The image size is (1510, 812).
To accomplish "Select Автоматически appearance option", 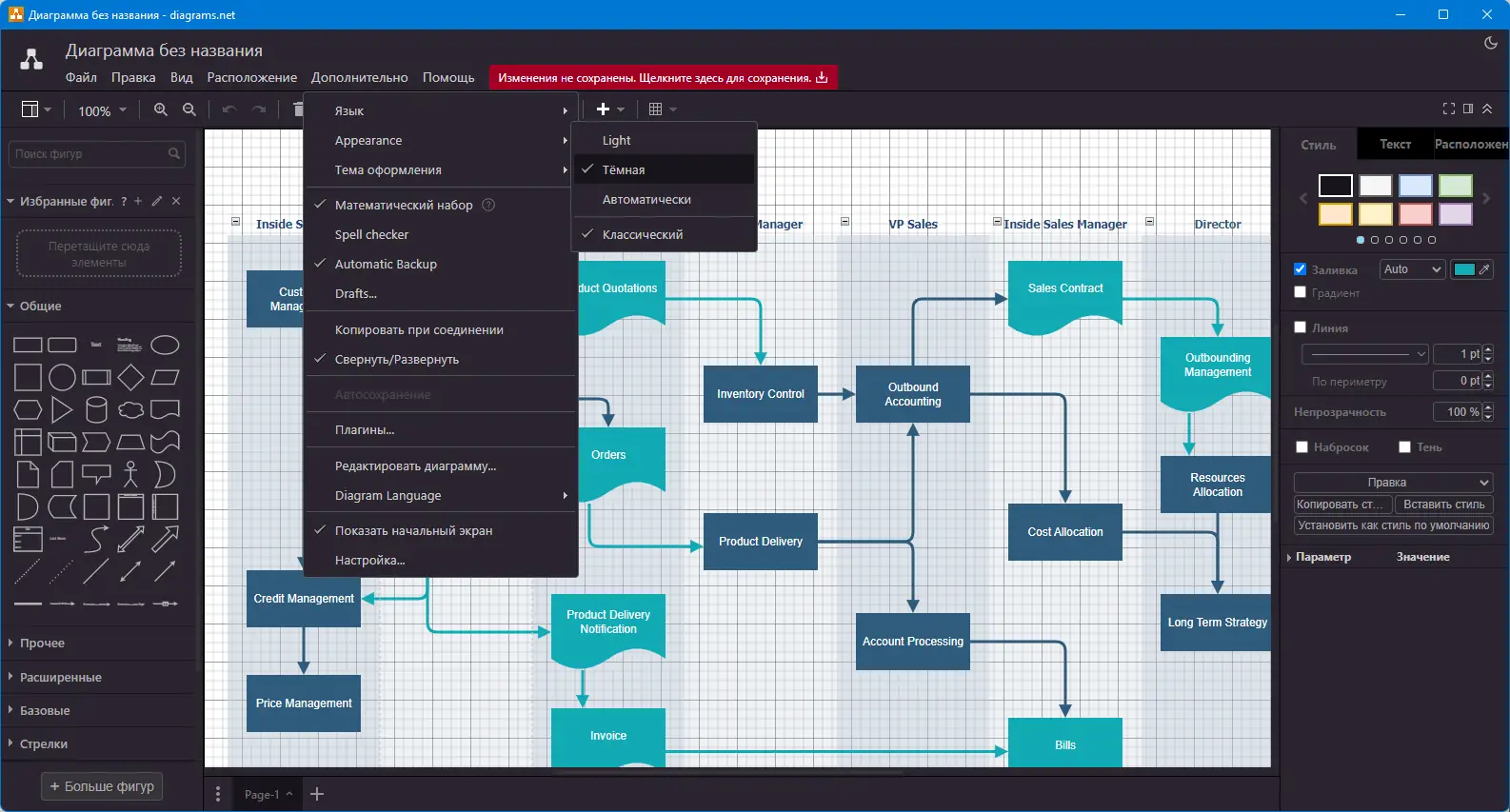I will [x=664, y=199].
